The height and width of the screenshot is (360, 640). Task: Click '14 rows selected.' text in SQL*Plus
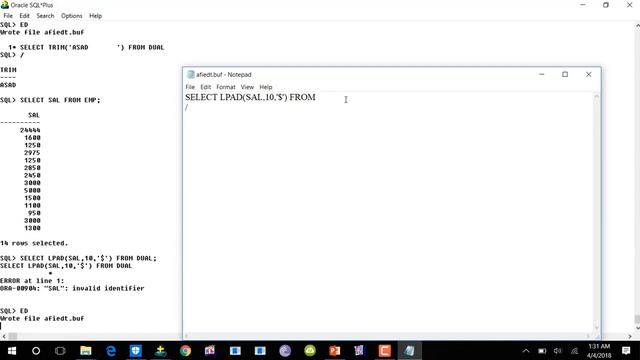34,243
